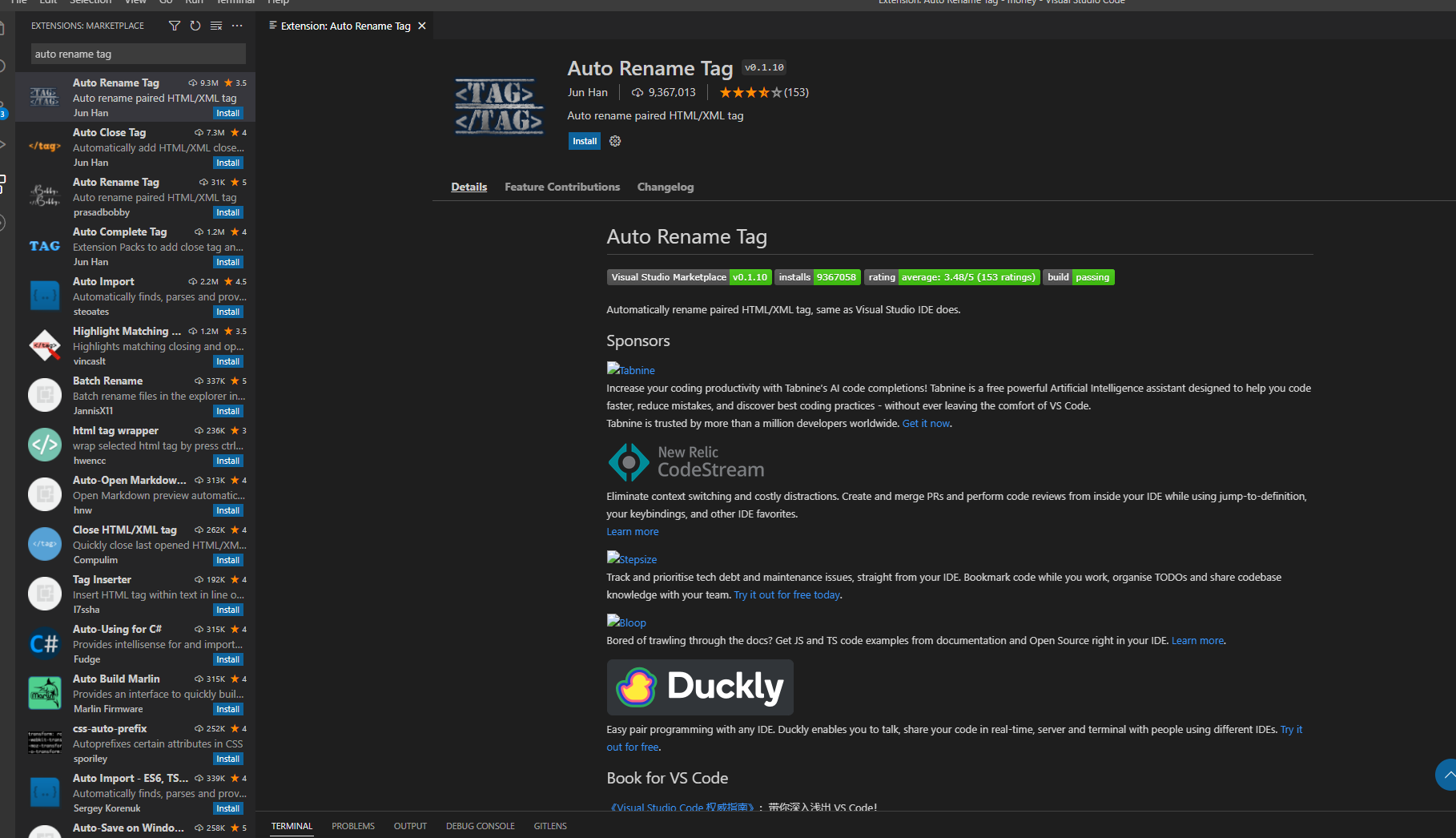
Task: Install Tag Inserter extension
Action: (228, 610)
